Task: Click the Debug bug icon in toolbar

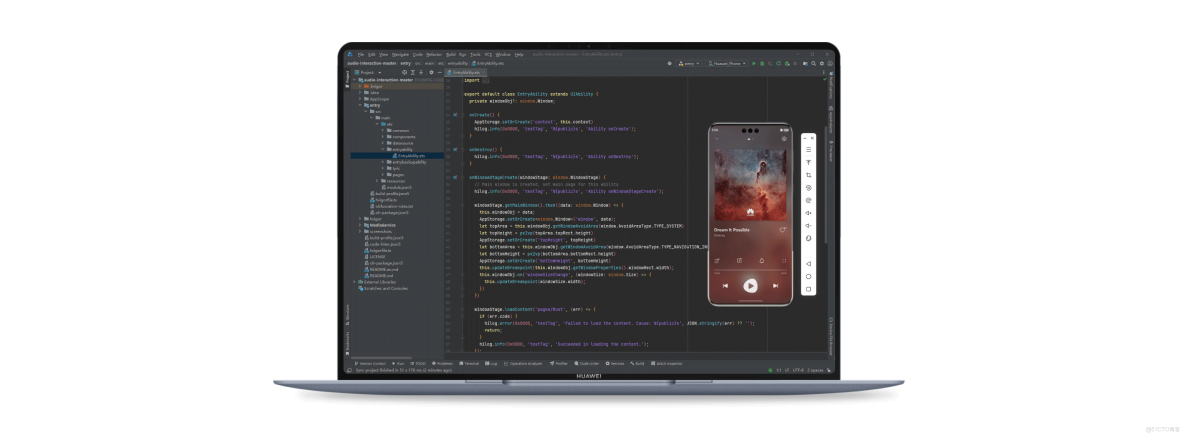Action: tap(762, 63)
